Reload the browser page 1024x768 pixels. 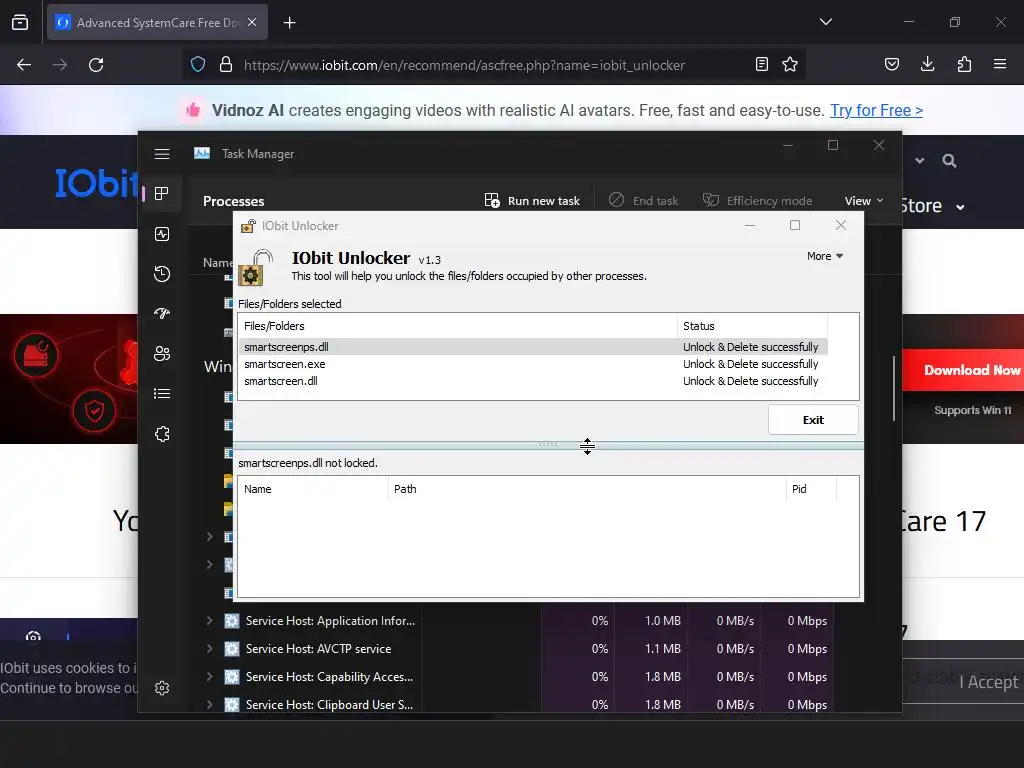click(x=96, y=65)
